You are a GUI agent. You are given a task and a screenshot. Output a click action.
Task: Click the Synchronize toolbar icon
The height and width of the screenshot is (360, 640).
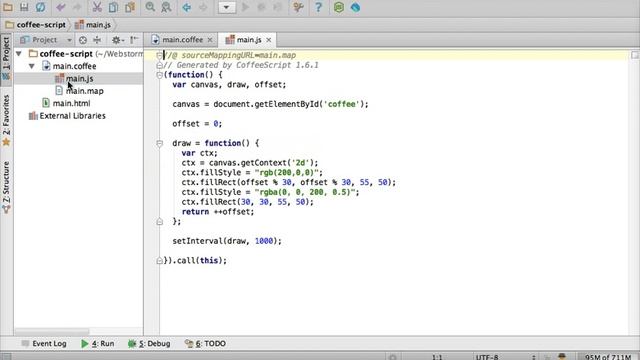coord(40,7)
